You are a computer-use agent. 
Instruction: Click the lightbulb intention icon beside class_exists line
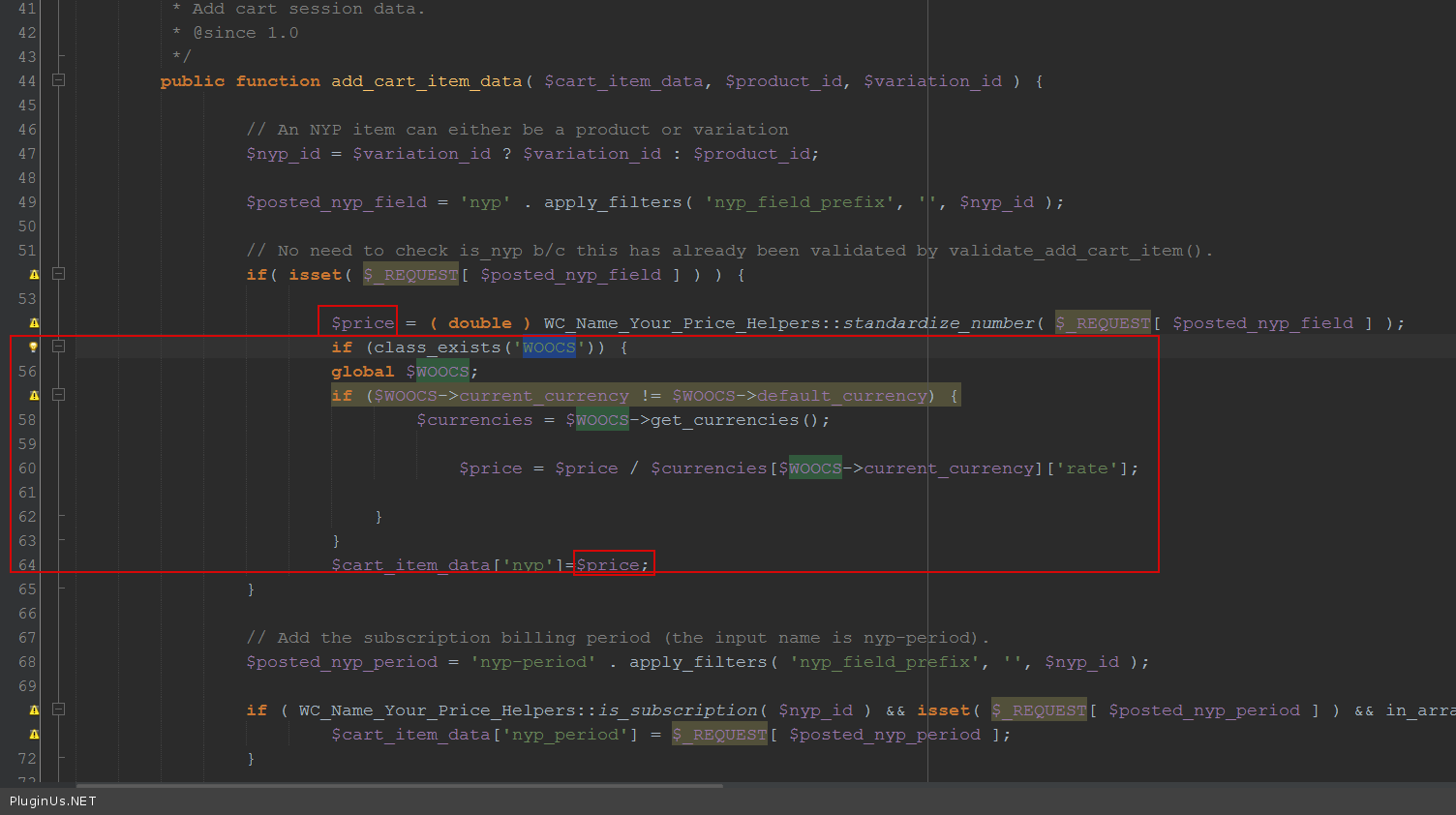click(x=33, y=347)
